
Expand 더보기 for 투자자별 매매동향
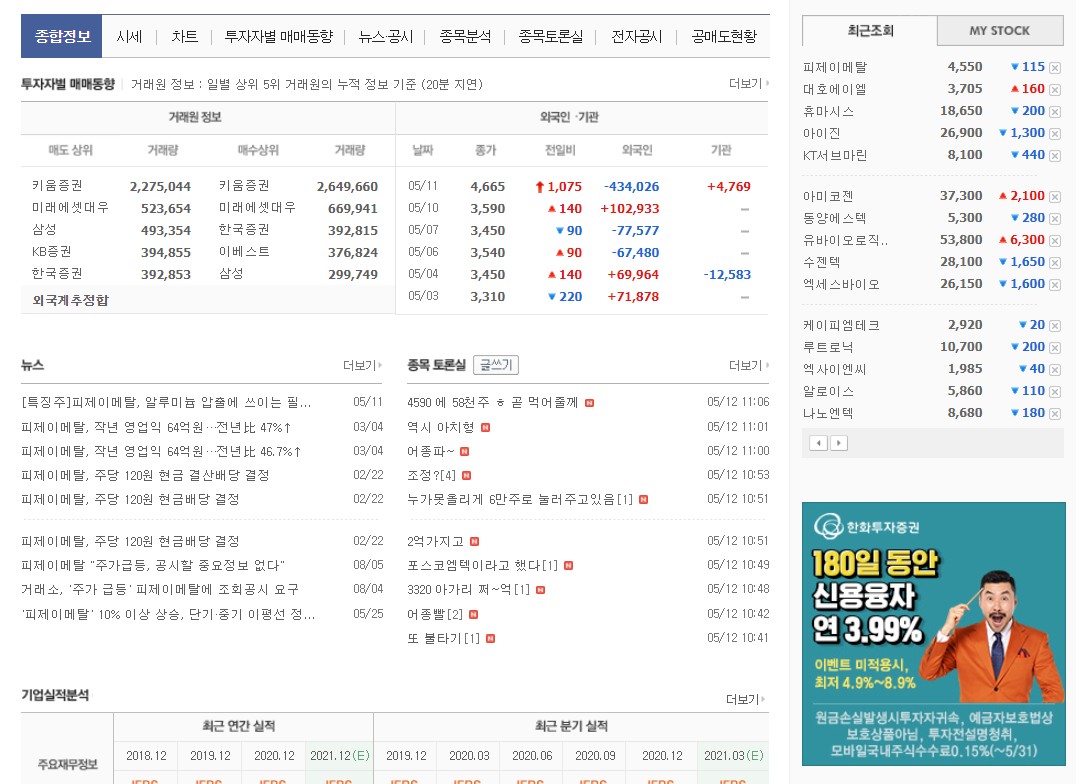(x=749, y=83)
